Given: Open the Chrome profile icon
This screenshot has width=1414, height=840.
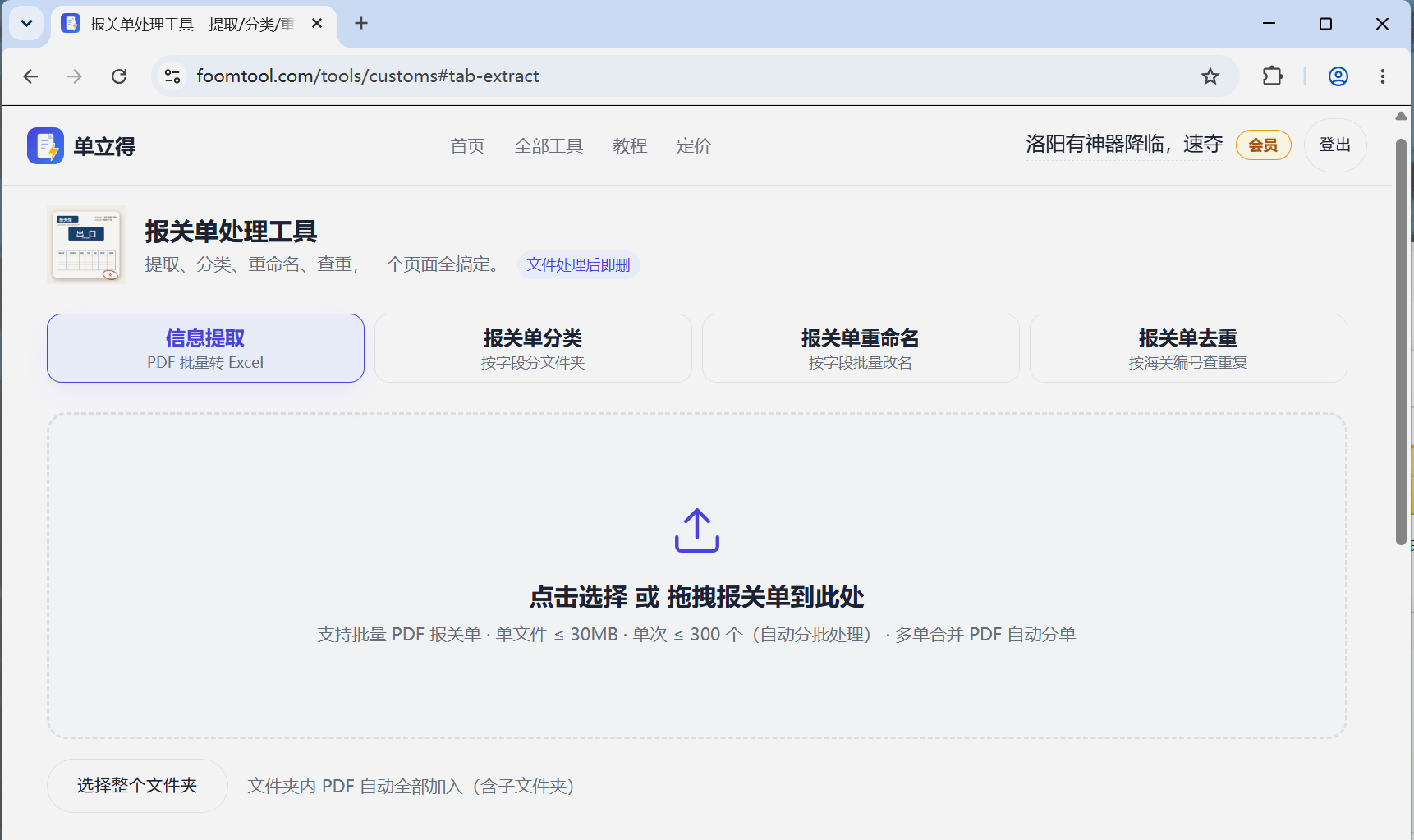Looking at the screenshot, I should (1338, 76).
